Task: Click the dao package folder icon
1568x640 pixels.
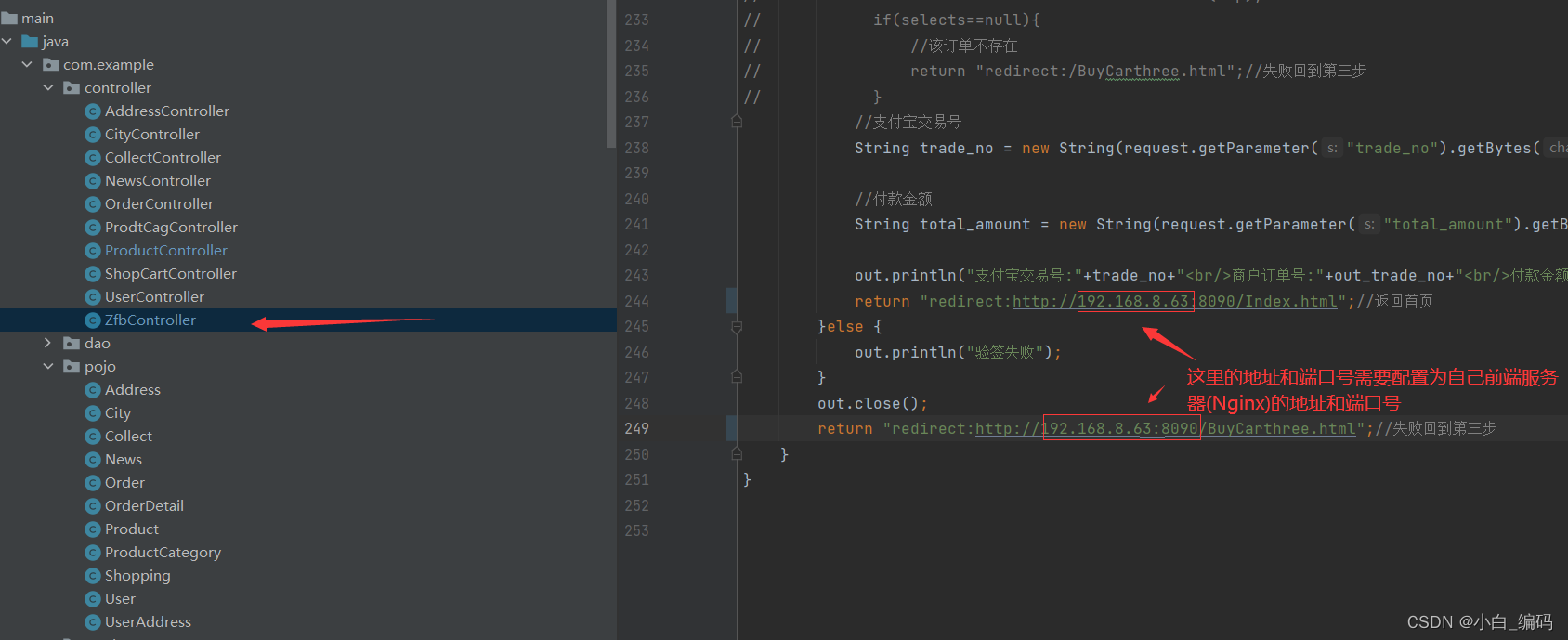Action: pyautogui.click(x=72, y=343)
